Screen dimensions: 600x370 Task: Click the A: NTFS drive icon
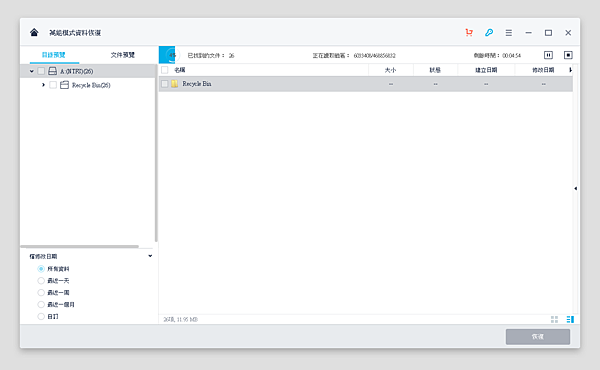coord(52,71)
